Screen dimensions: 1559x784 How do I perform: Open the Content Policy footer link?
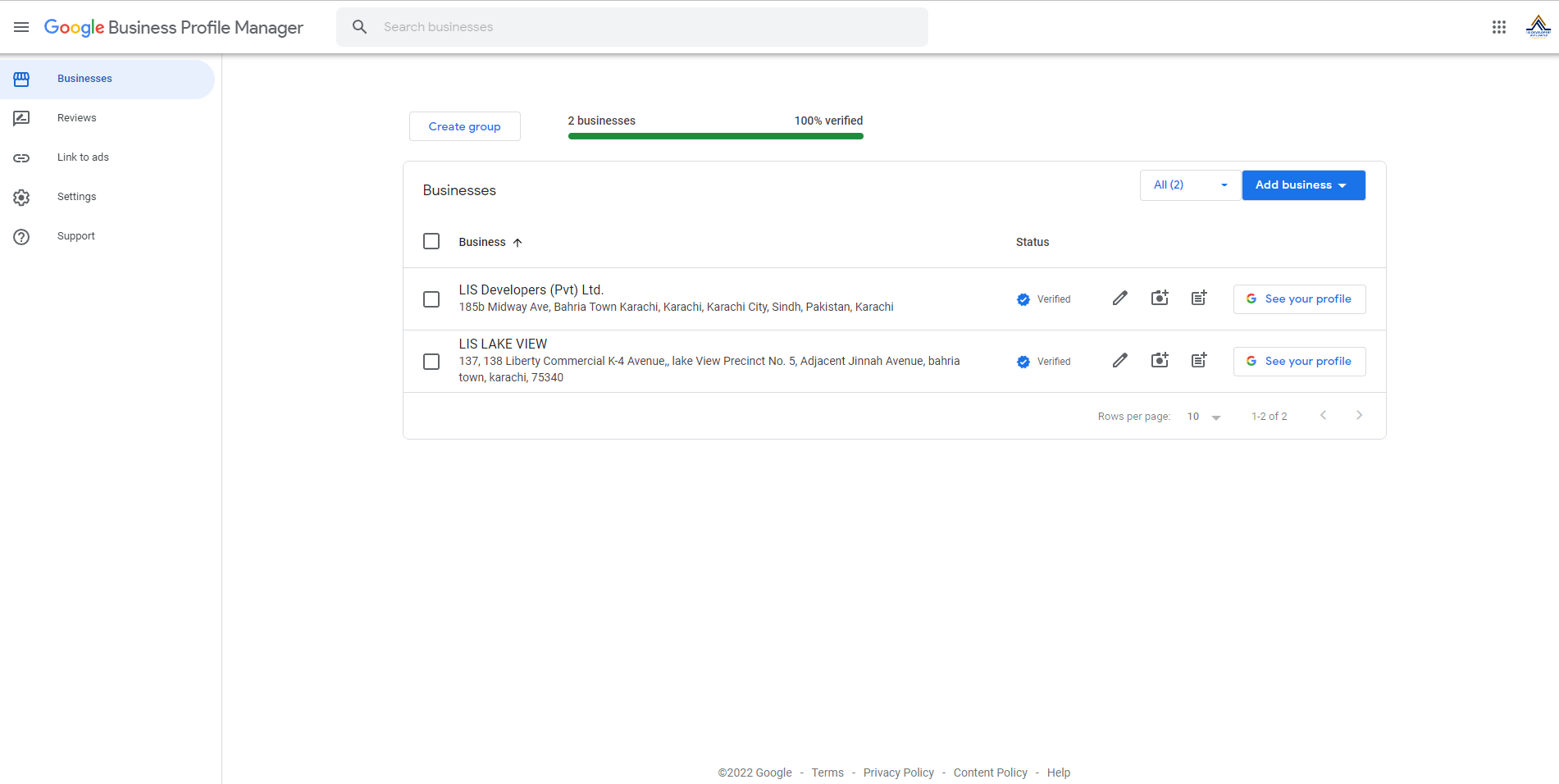[x=991, y=773]
